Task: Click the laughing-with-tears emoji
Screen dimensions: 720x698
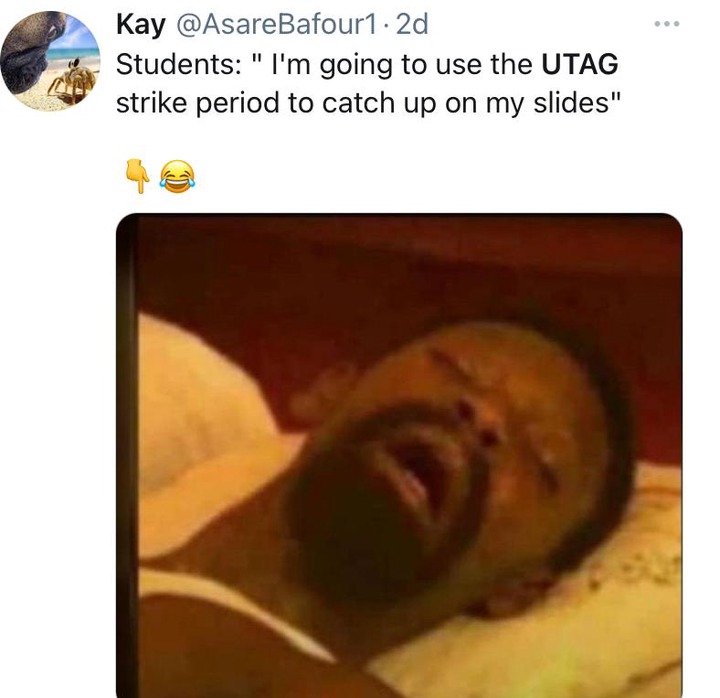Action: click(177, 177)
